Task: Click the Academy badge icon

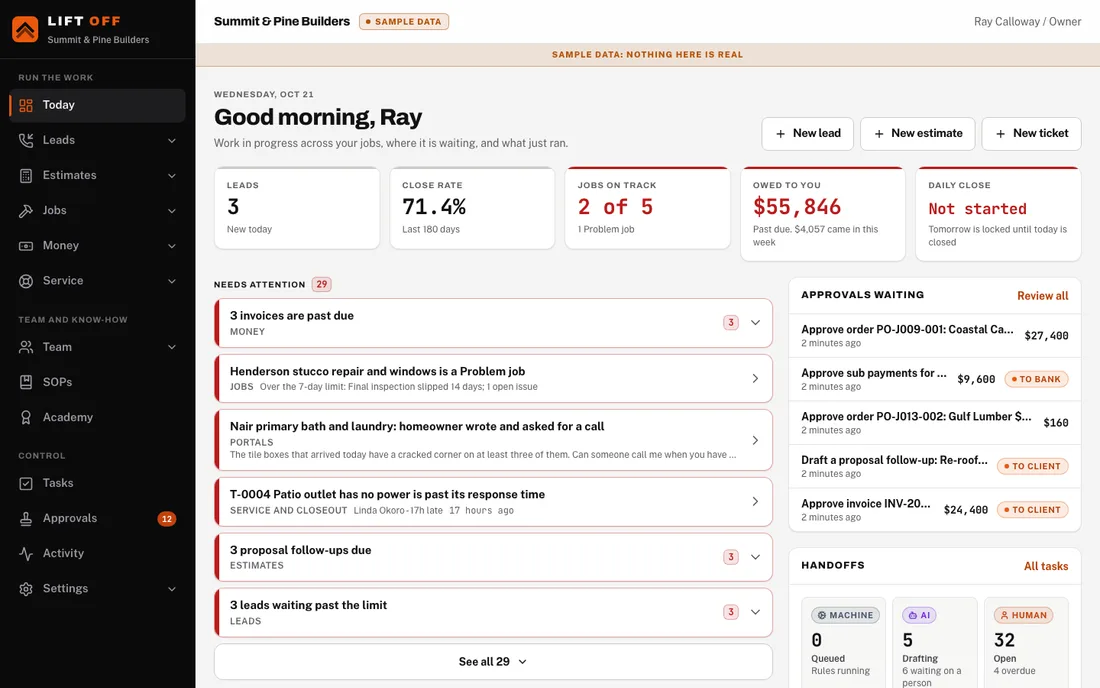Action: (26, 417)
